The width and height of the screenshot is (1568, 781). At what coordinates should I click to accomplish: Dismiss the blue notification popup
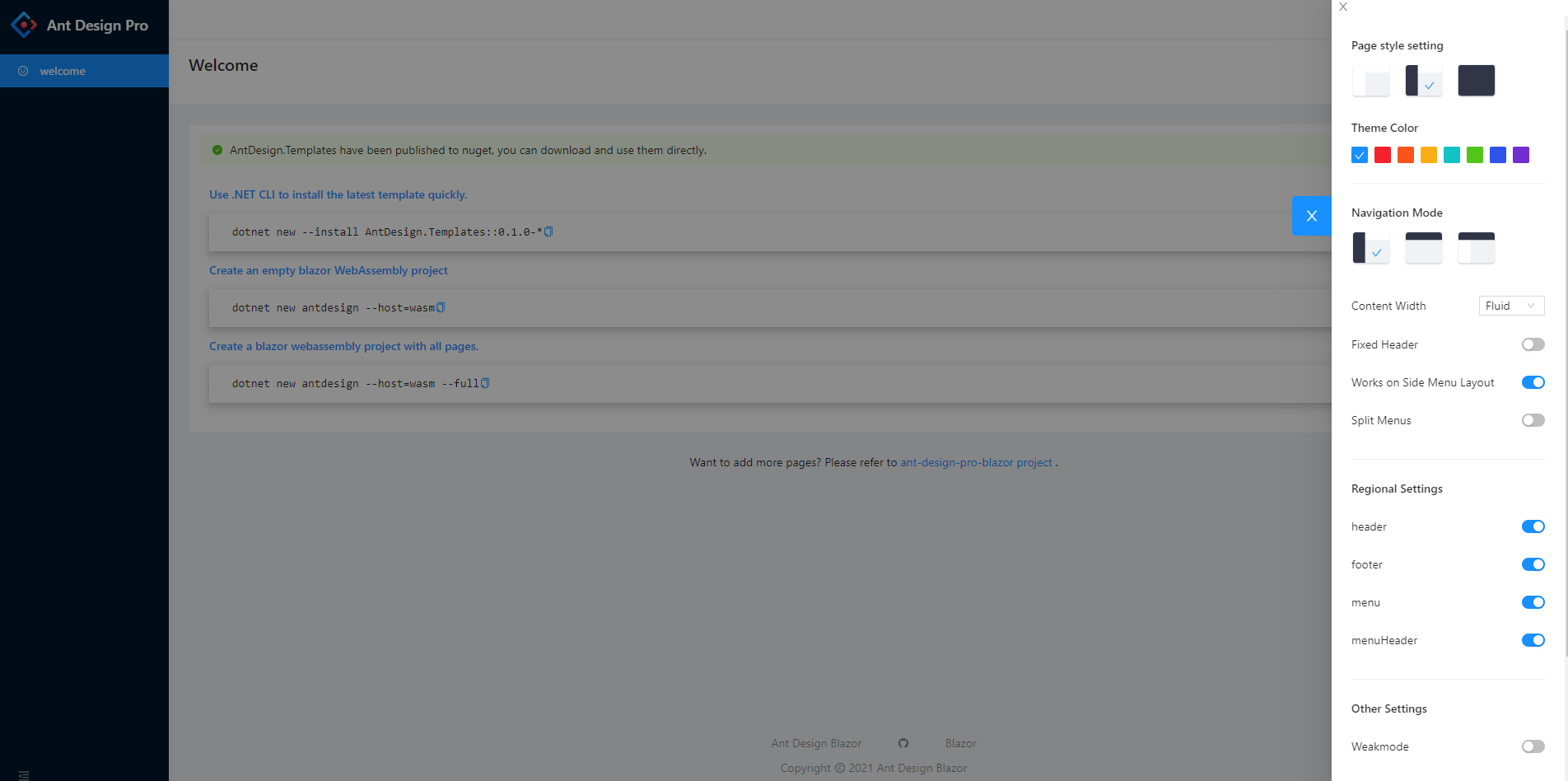(x=1311, y=216)
